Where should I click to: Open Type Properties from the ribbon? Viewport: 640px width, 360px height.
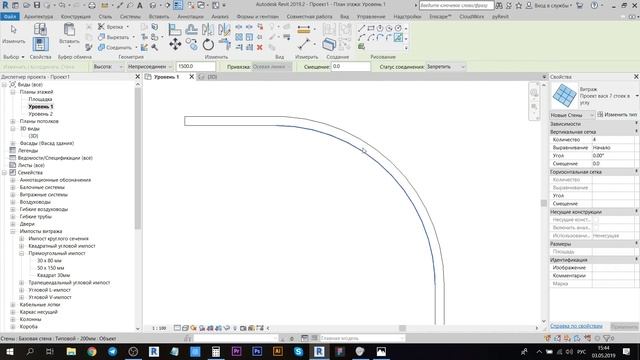point(40,29)
